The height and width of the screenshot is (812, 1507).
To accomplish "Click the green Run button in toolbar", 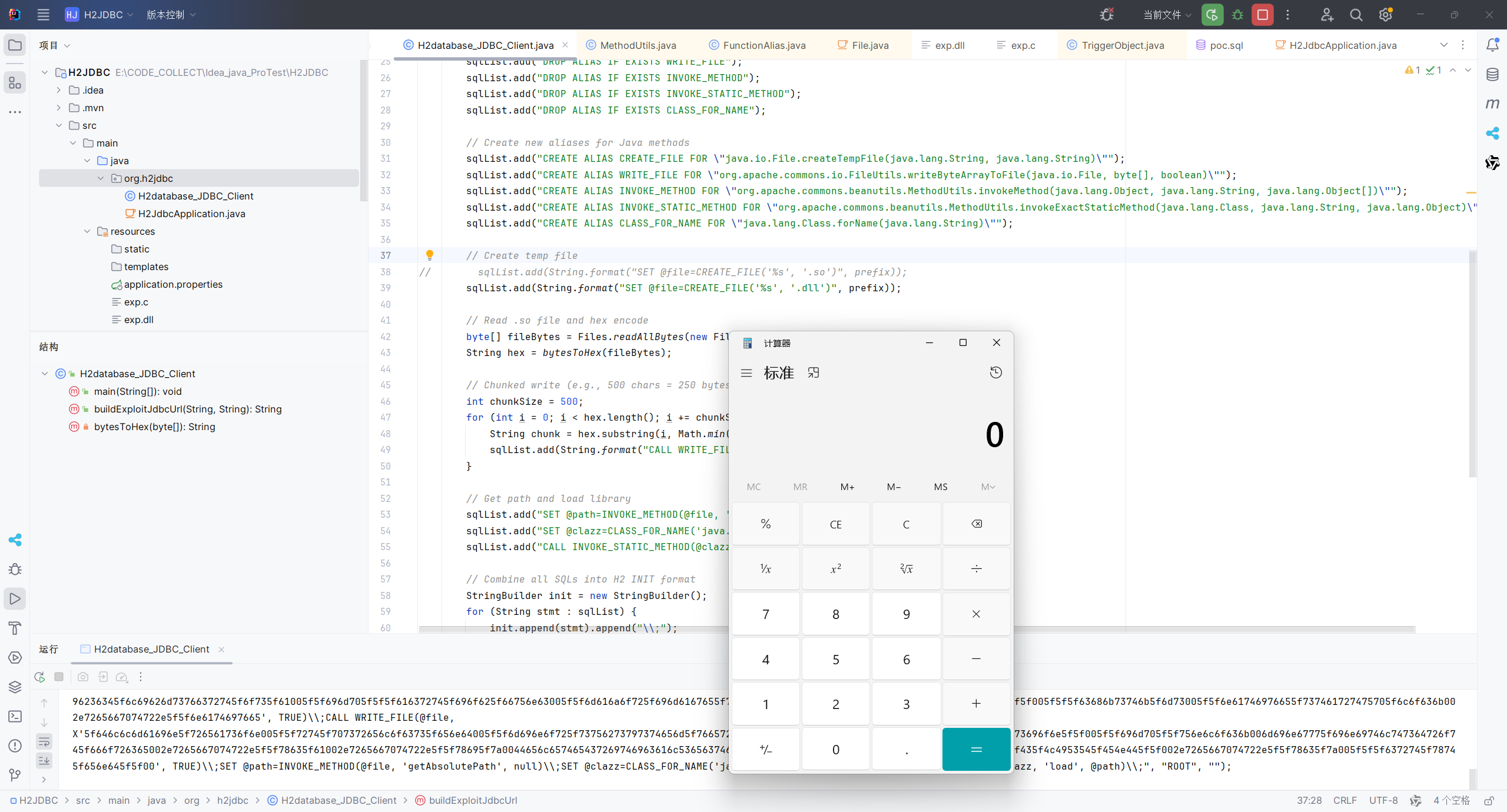I will click(1212, 15).
